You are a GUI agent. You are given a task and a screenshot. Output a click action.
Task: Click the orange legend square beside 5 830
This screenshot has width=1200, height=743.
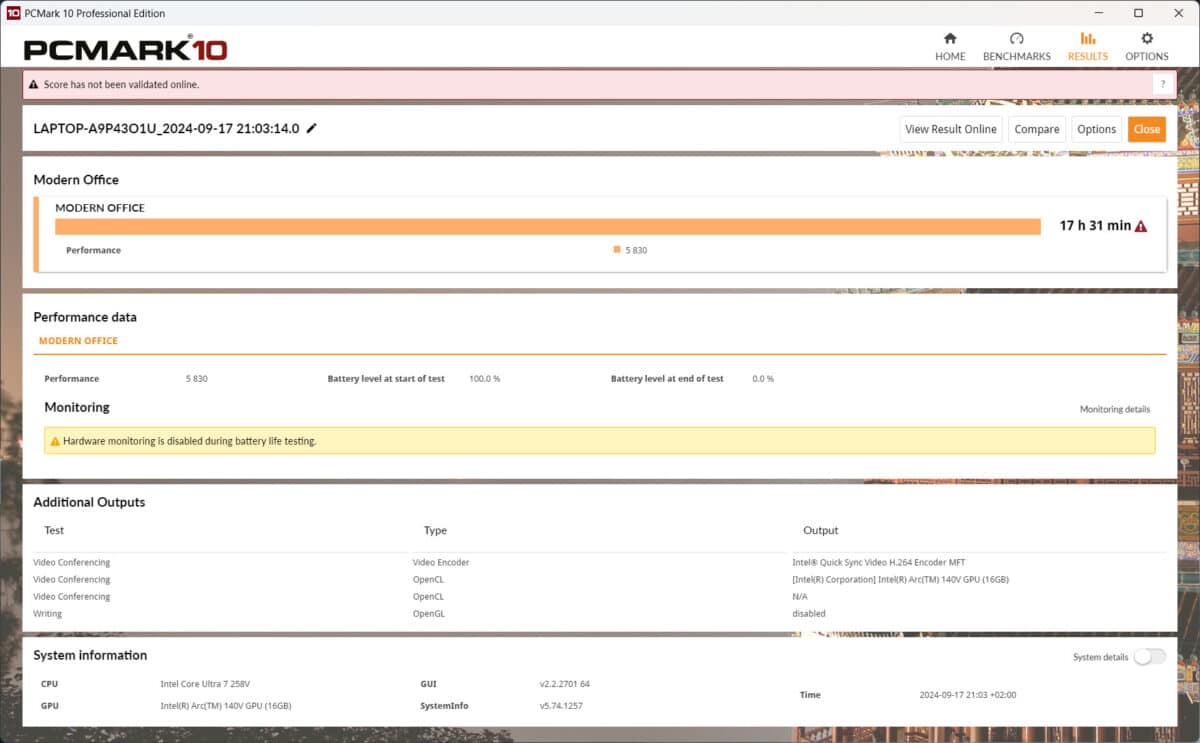617,250
